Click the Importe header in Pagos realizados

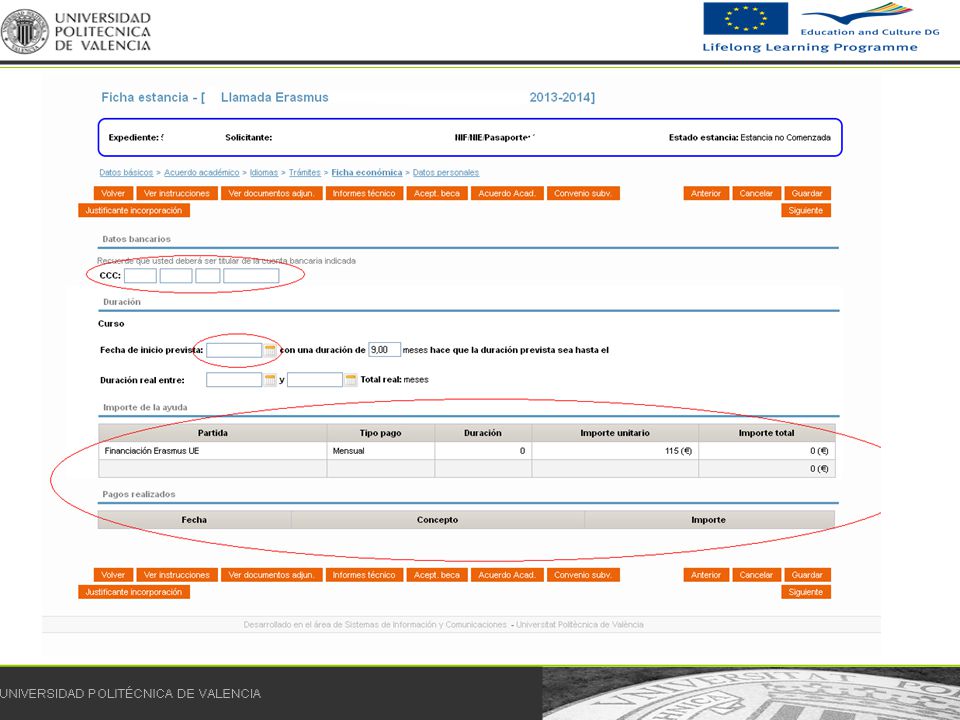click(x=709, y=520)
